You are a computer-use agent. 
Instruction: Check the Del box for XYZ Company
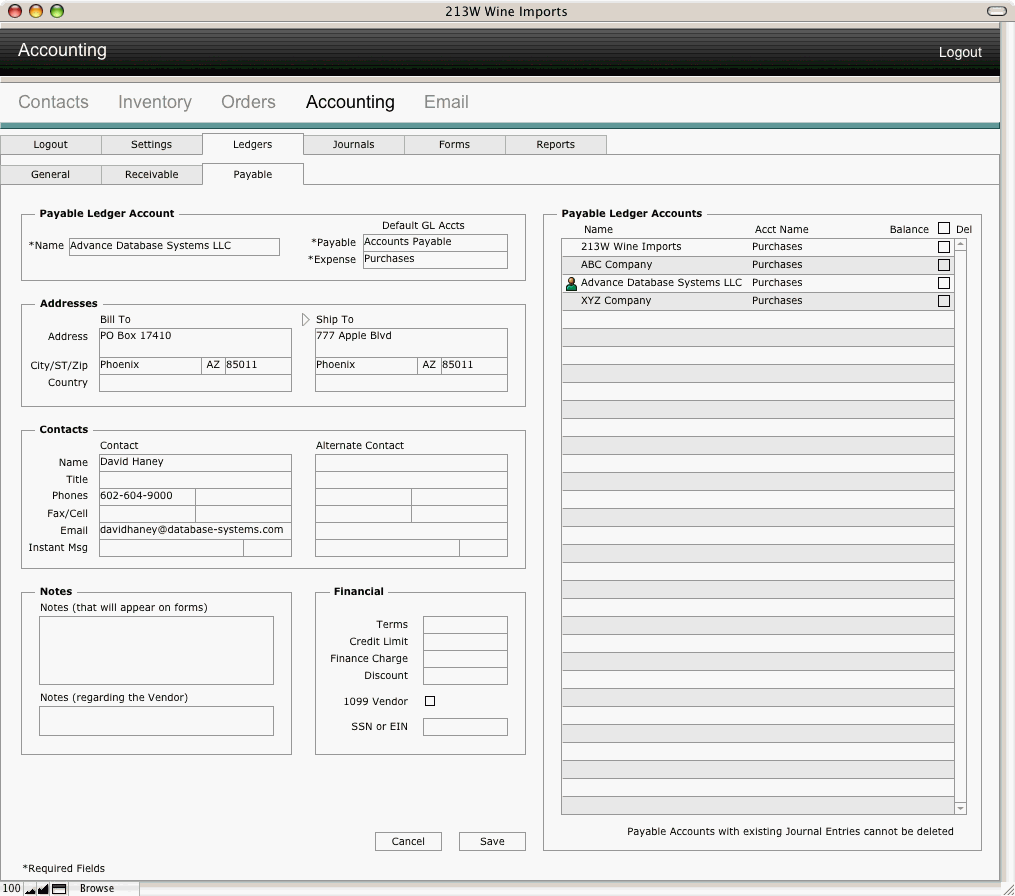pos(944,301)
